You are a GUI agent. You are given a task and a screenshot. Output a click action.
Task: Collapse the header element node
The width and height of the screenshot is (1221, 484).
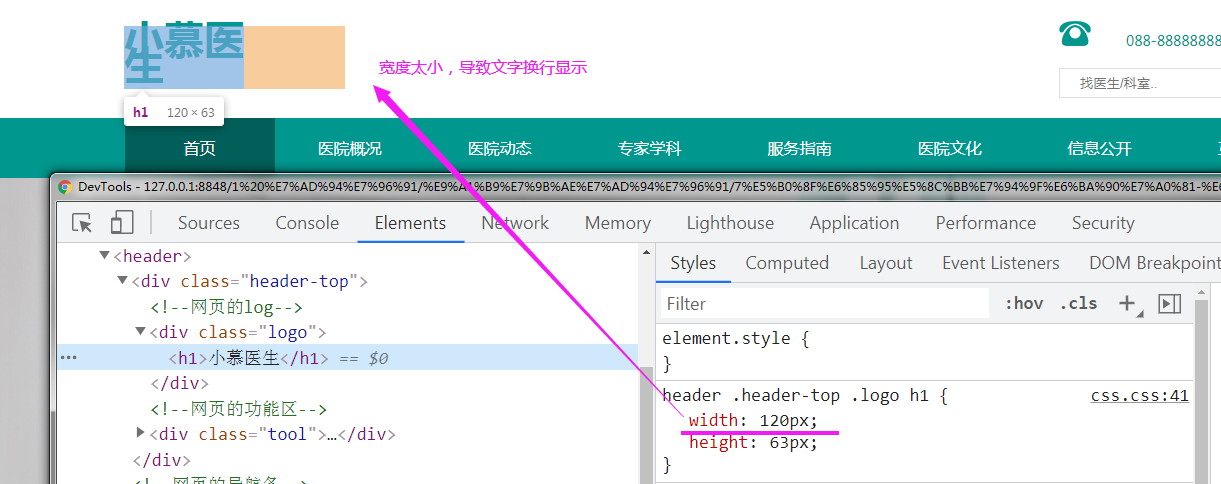(104, 256)
